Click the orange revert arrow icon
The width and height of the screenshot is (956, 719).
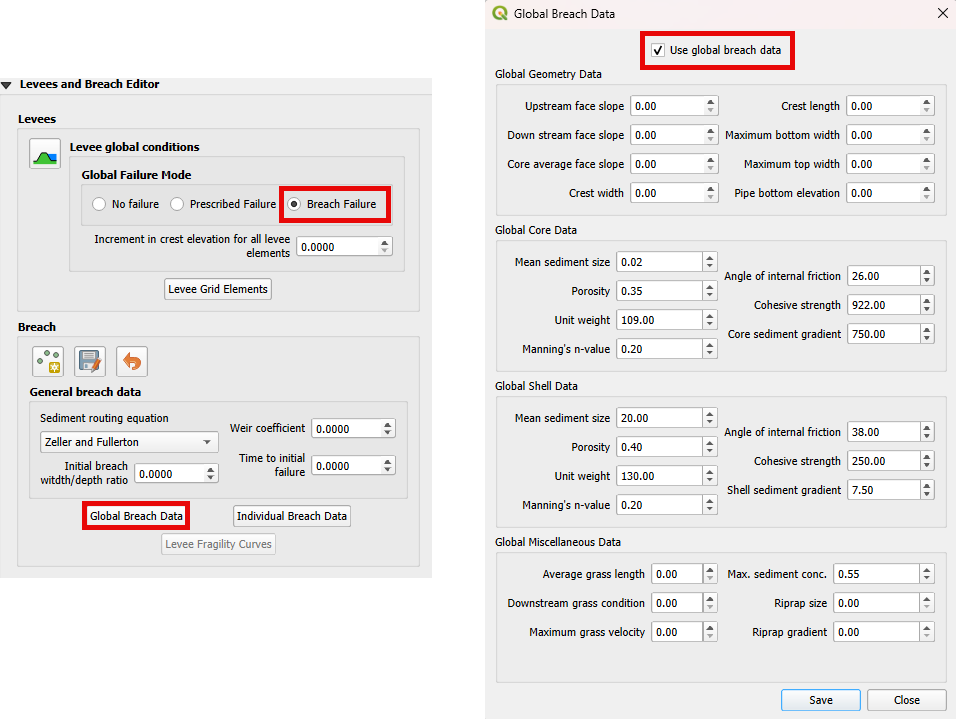coord(131,361)
